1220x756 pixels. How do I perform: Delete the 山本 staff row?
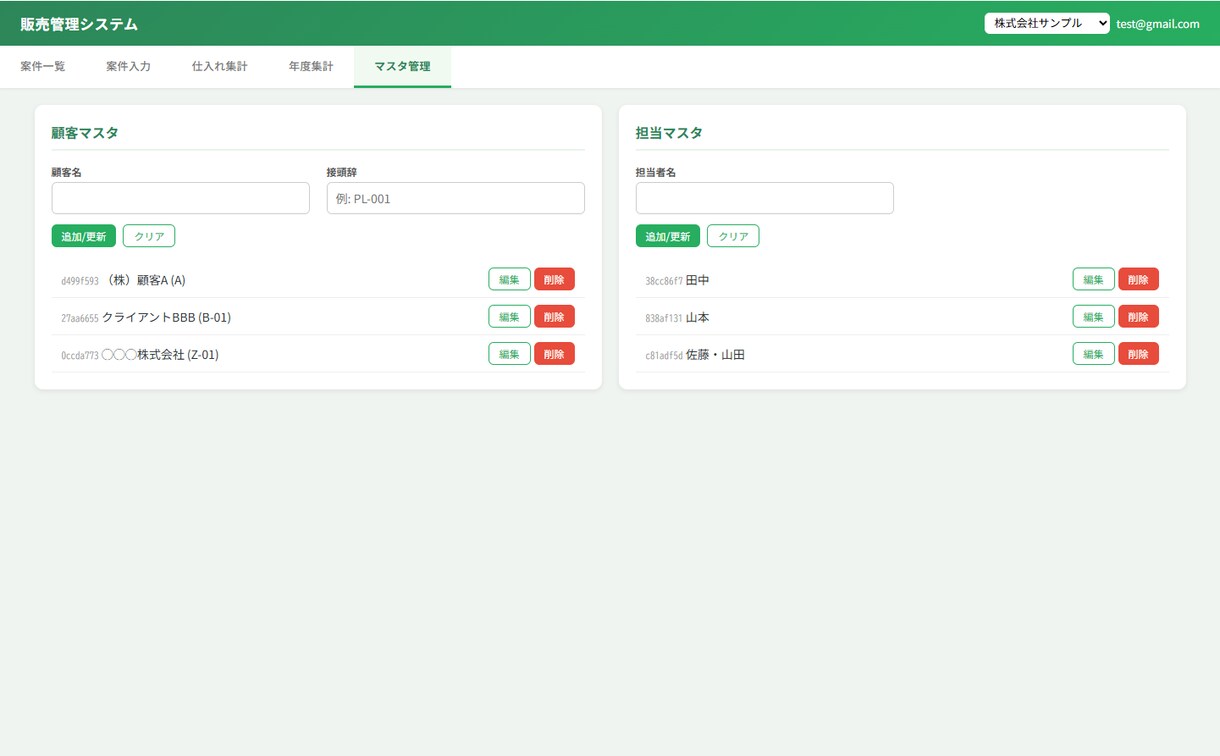[x=1138, y=316]
